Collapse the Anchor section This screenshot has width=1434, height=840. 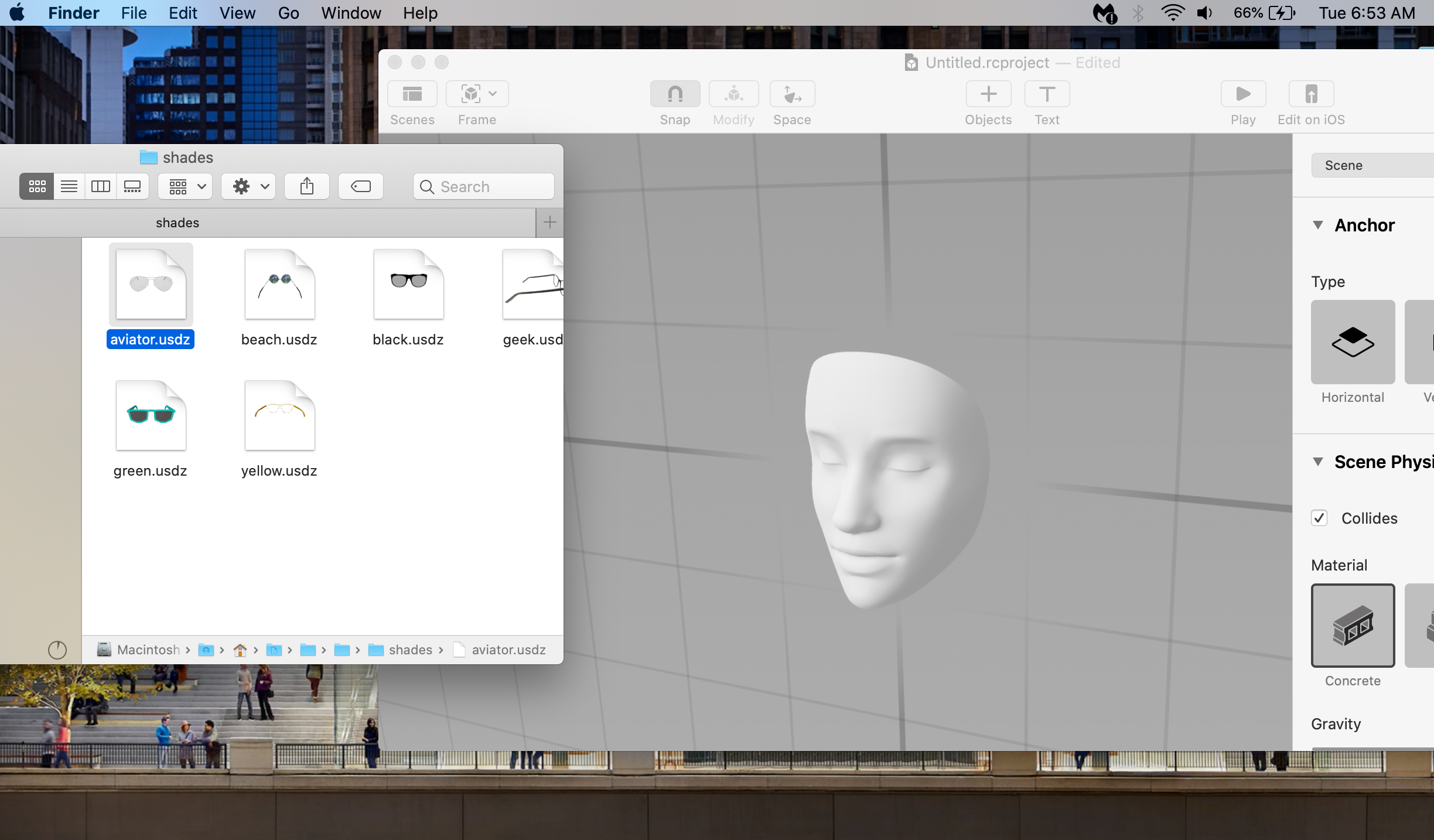1318,225
